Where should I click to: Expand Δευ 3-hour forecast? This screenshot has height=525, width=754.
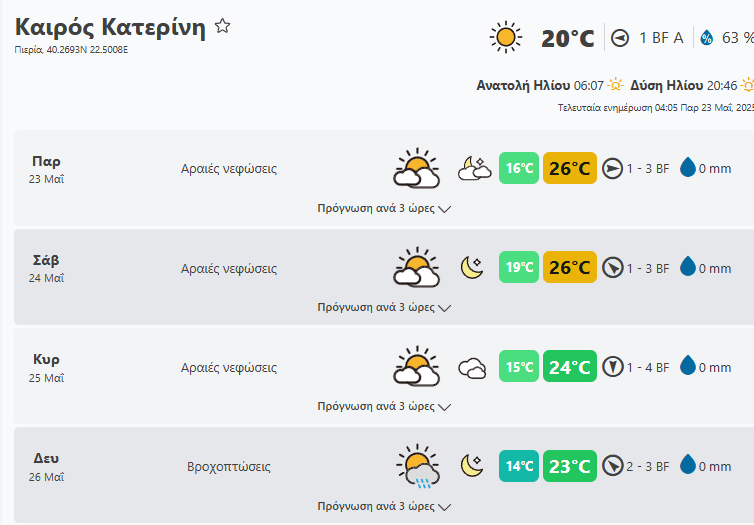(x=385, y=507)
